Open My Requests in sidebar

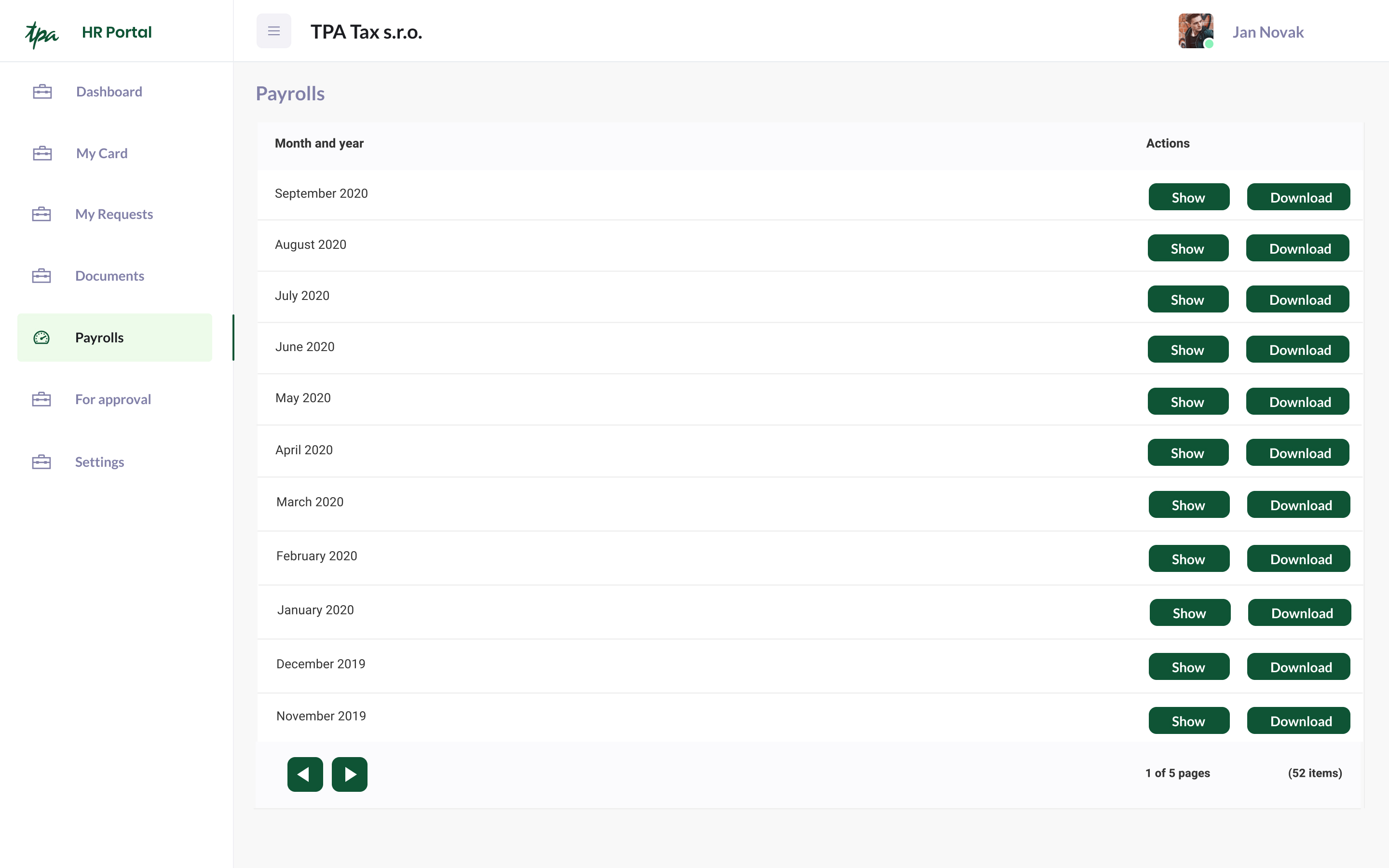point(114,214)
